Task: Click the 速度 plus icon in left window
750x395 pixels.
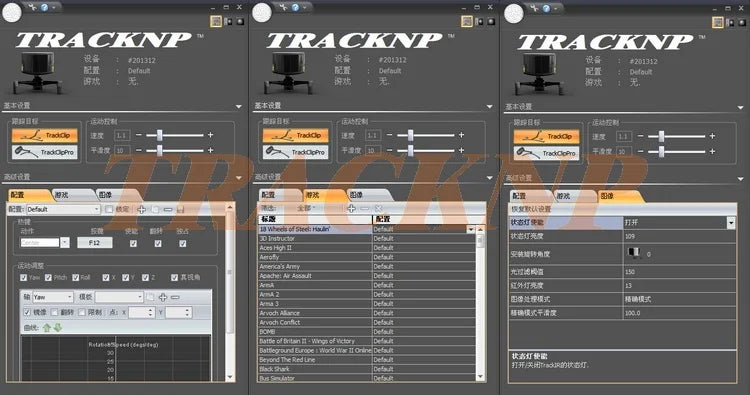Action: tap(210, 135)
